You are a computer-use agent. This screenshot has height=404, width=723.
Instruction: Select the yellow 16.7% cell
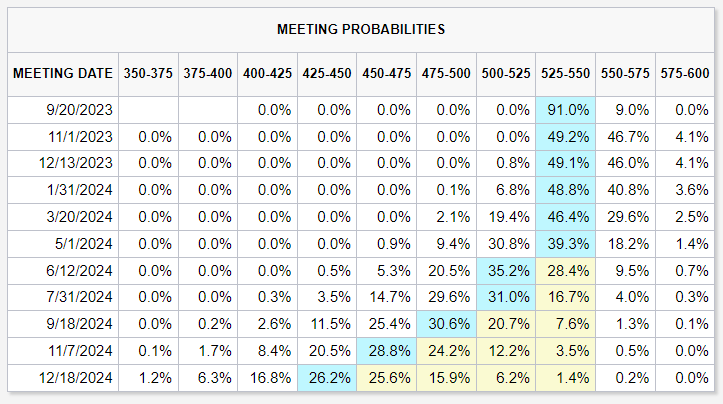pyautogui.click(x=566, y=299)
